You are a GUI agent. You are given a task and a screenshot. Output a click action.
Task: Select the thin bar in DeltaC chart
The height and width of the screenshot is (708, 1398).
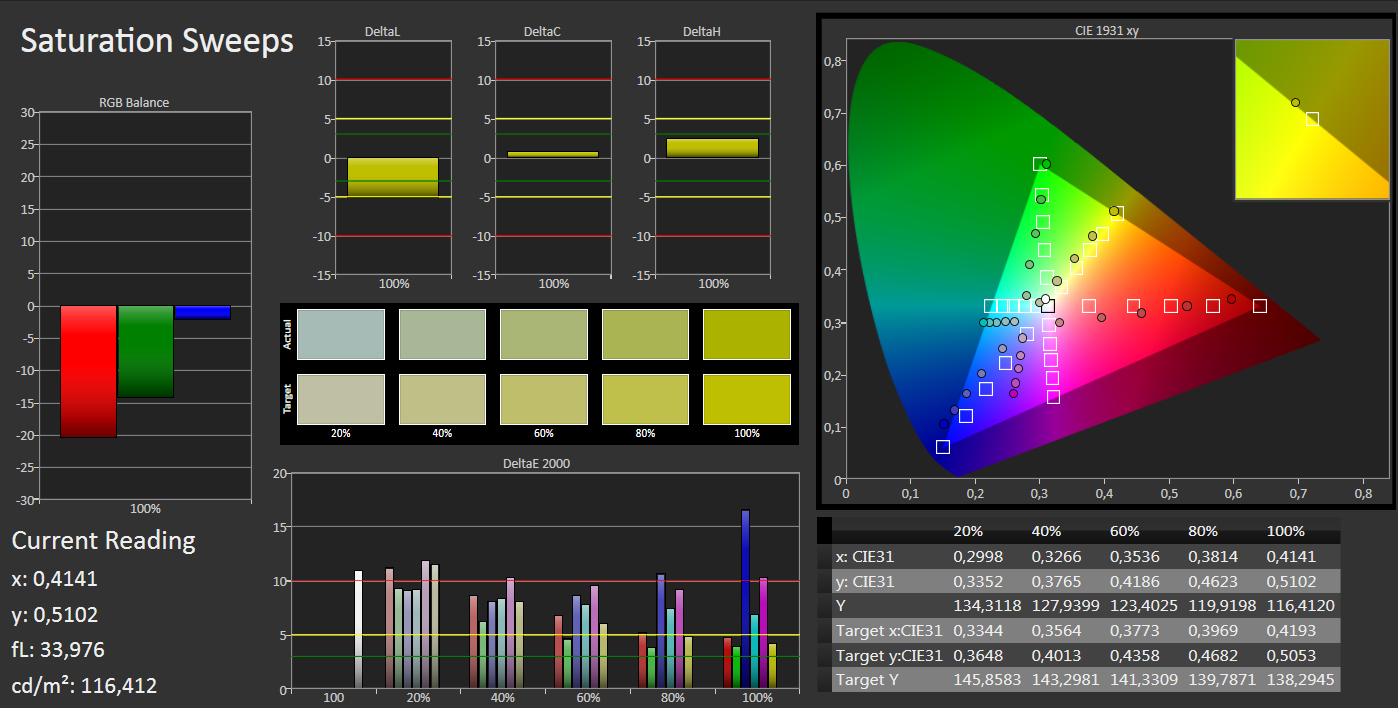[553, 154]
